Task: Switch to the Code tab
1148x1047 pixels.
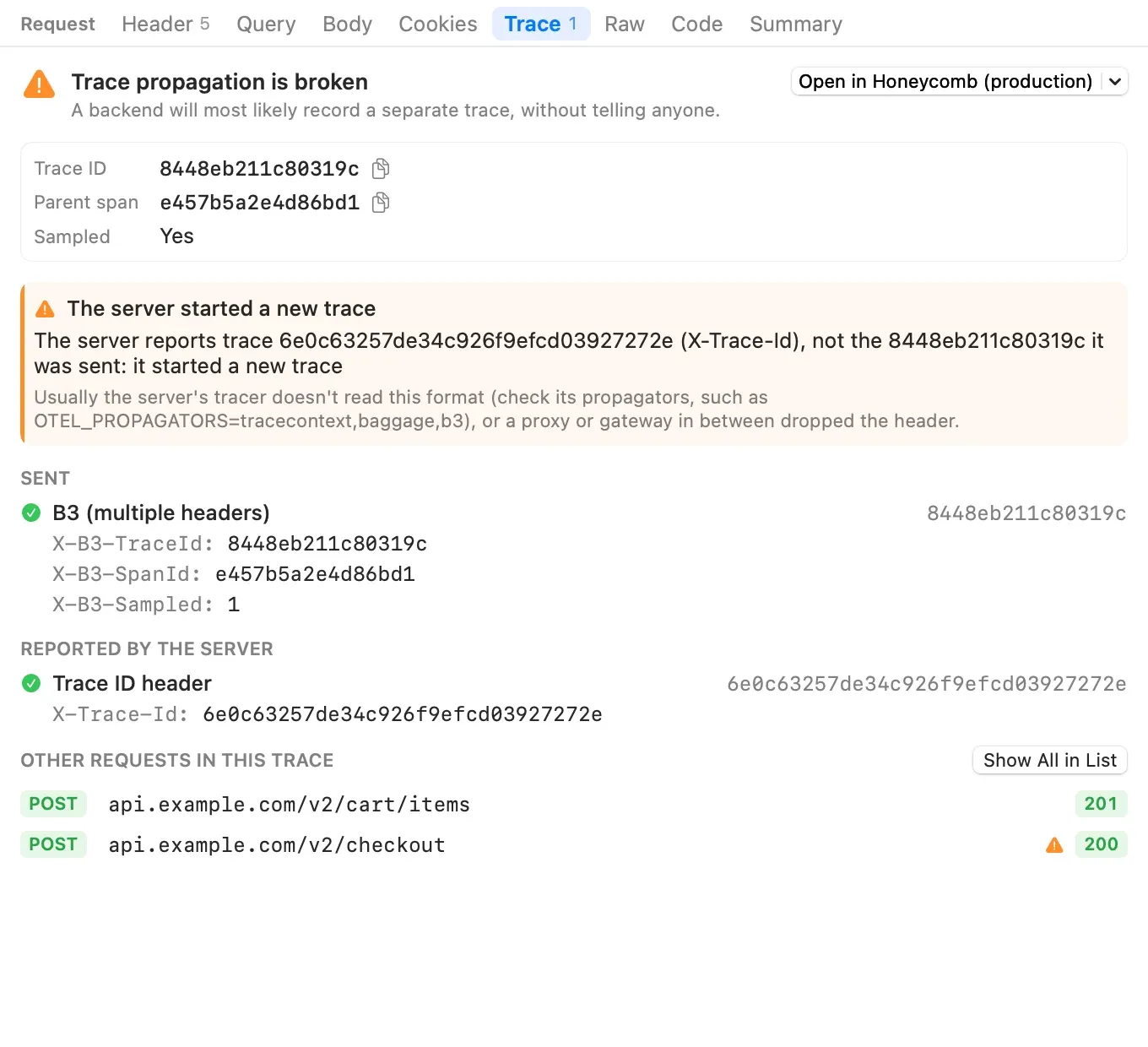Action: pyautogui.click(x=697, y=24)
